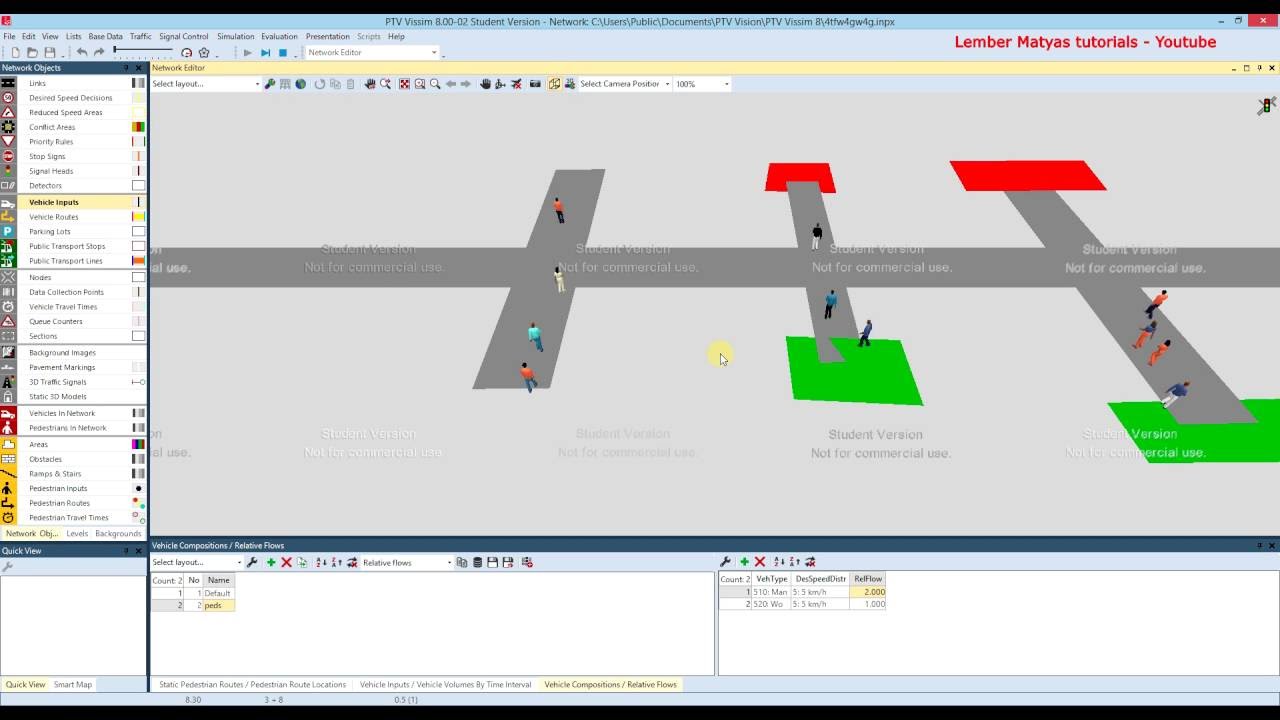The height and width of the screenshot is (720, 1280).
Task: Click the wrench icon in the Relative Flows list
Action: click(x=726, y=562)
